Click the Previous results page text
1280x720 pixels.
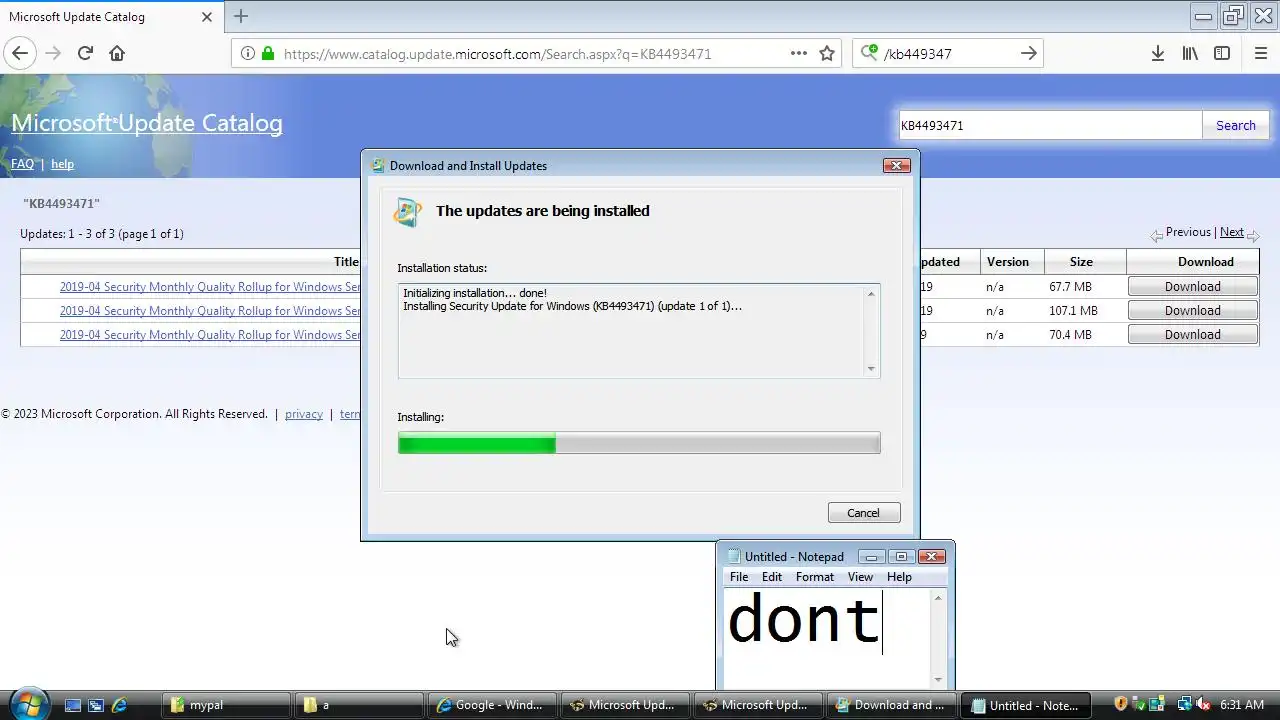tap(1188, 232)
